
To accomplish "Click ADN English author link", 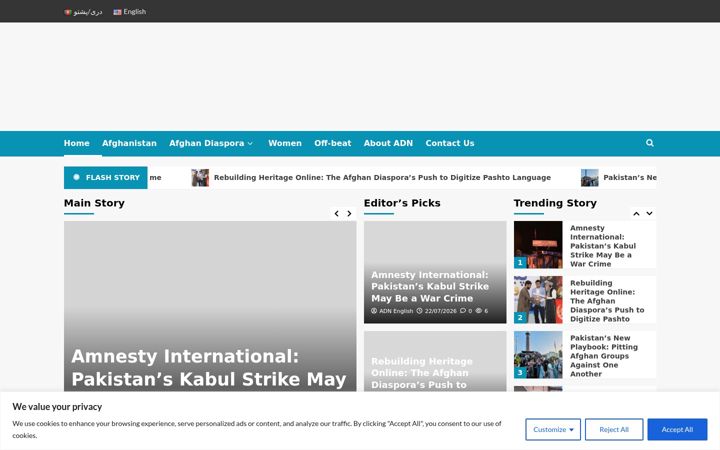I will click(x=396, y=311).
